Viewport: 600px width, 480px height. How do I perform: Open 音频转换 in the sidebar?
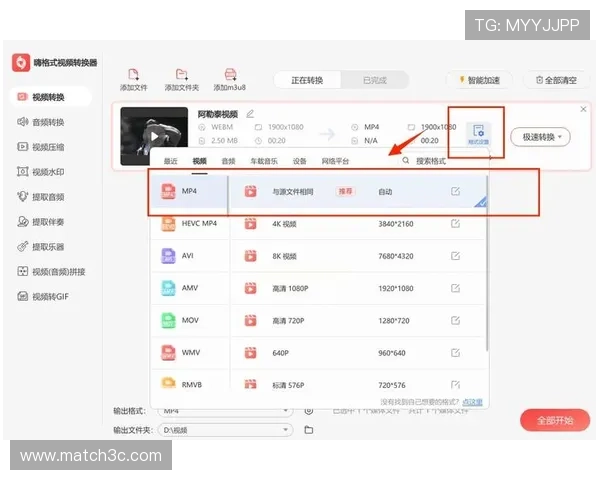pyautogui.click(x=41, y=122)
